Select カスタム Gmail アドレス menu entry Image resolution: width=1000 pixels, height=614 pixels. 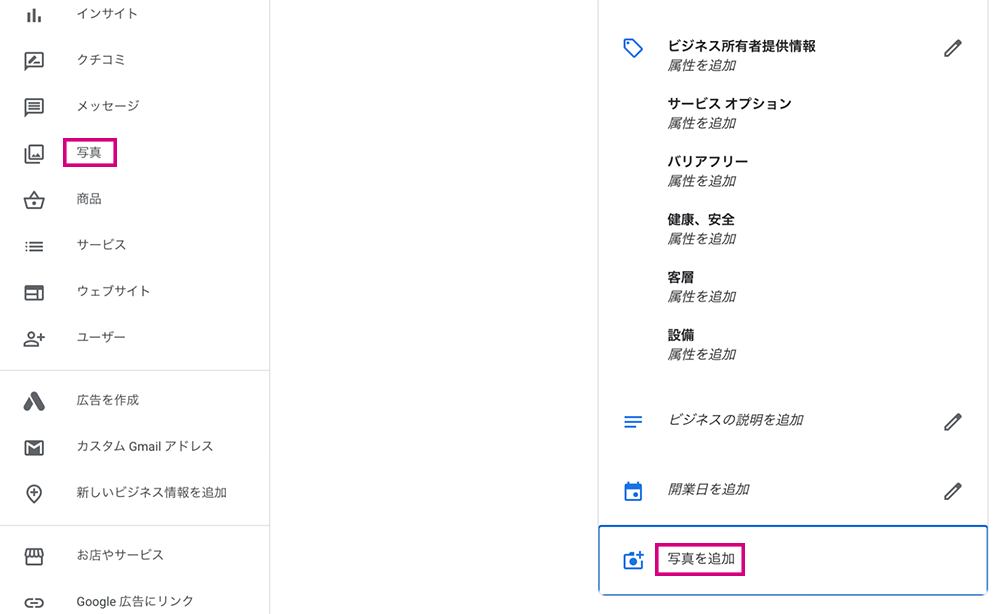145,446
